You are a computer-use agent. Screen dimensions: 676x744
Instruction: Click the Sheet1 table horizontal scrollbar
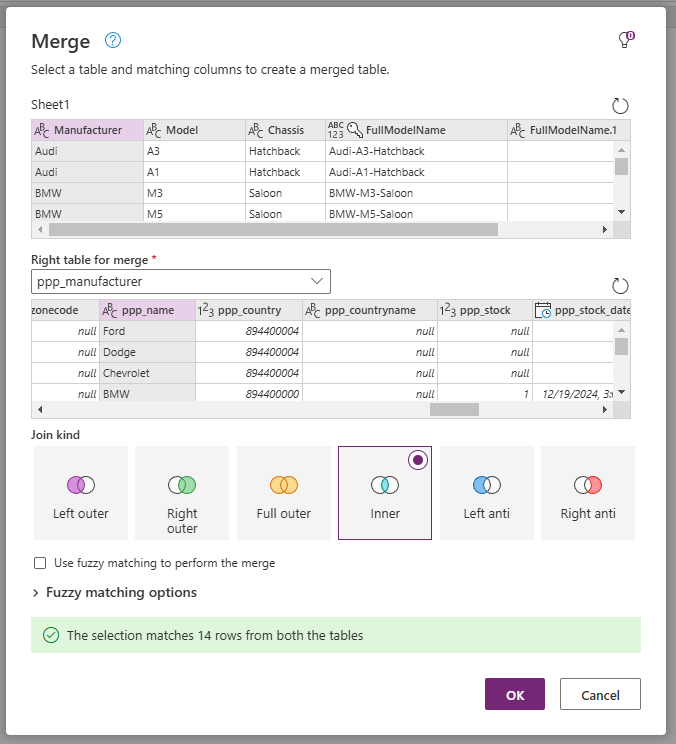(x=272, y=229)
